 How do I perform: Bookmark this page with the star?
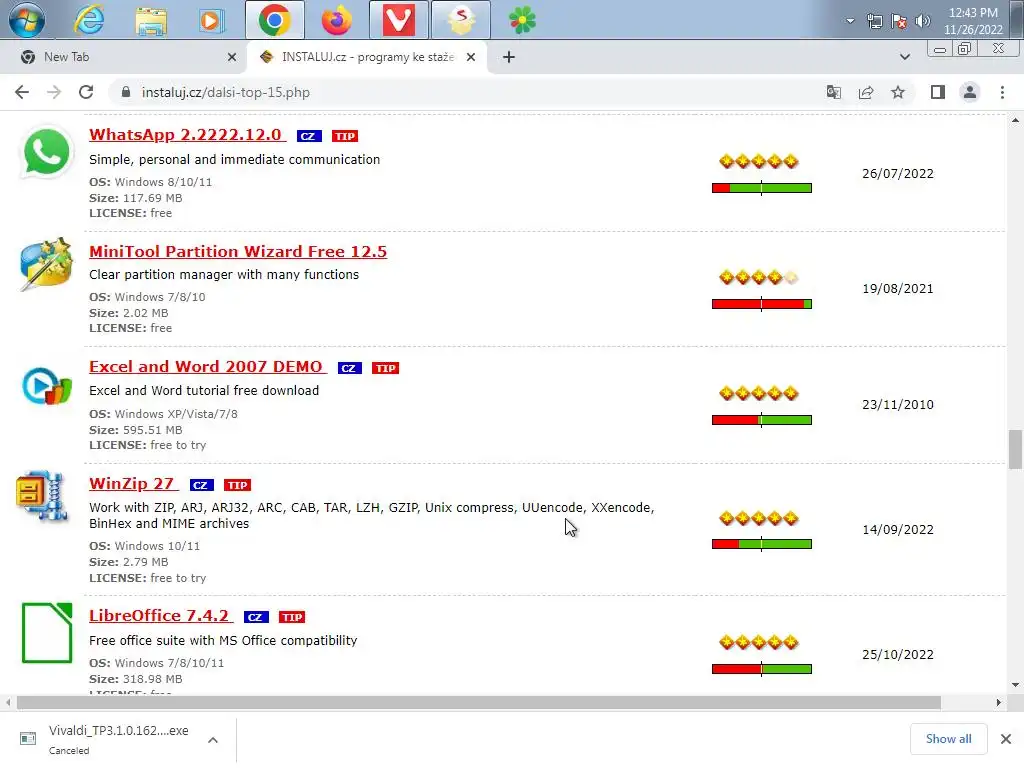click(898, 92)
